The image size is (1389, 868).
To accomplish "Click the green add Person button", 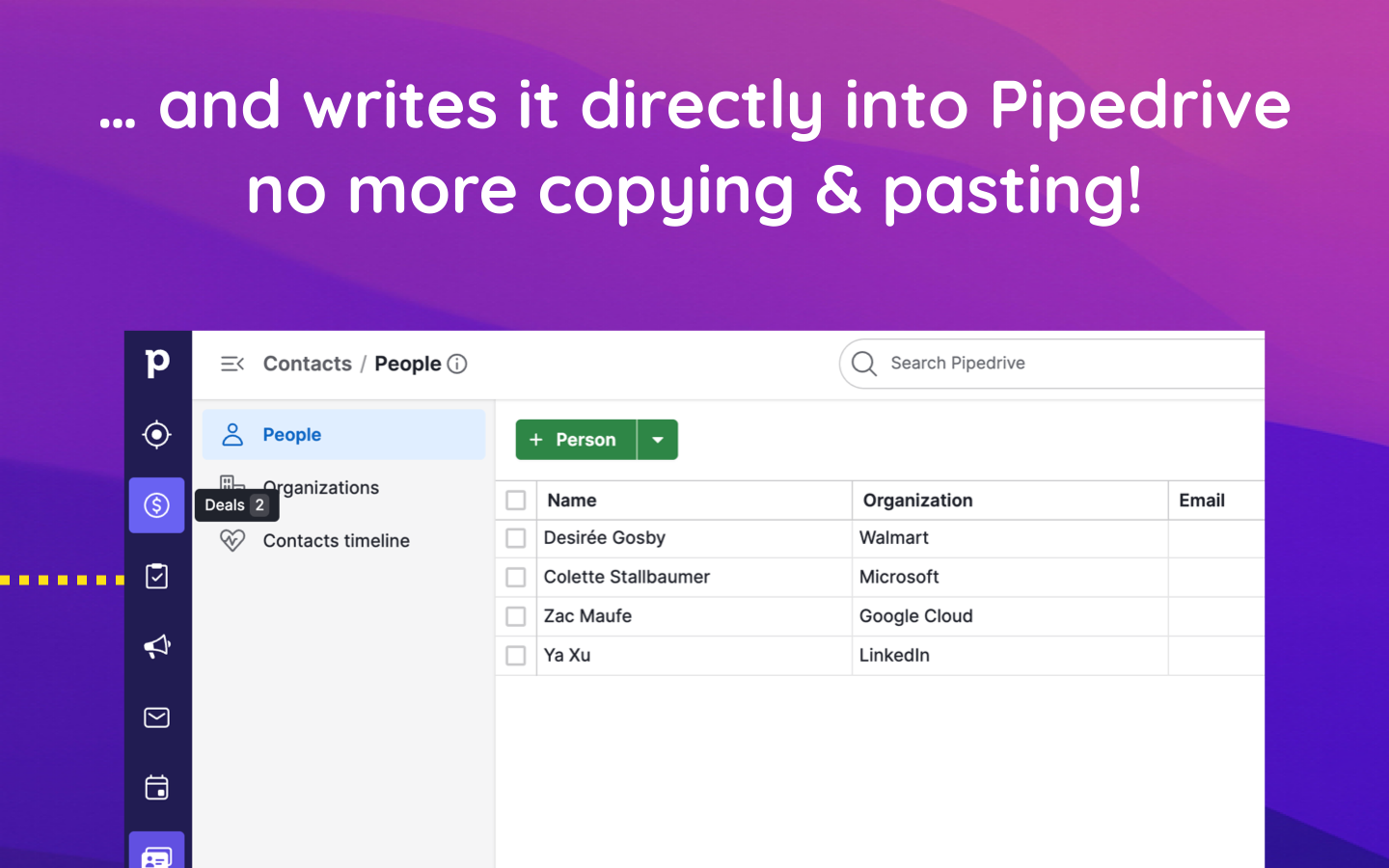I will (576, 440).
